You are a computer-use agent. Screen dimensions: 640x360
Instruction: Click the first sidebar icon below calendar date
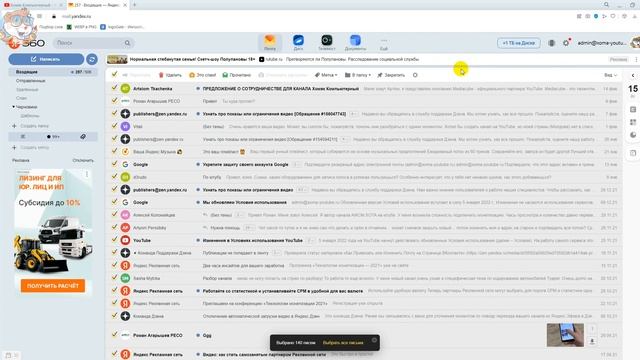point(633,109)
